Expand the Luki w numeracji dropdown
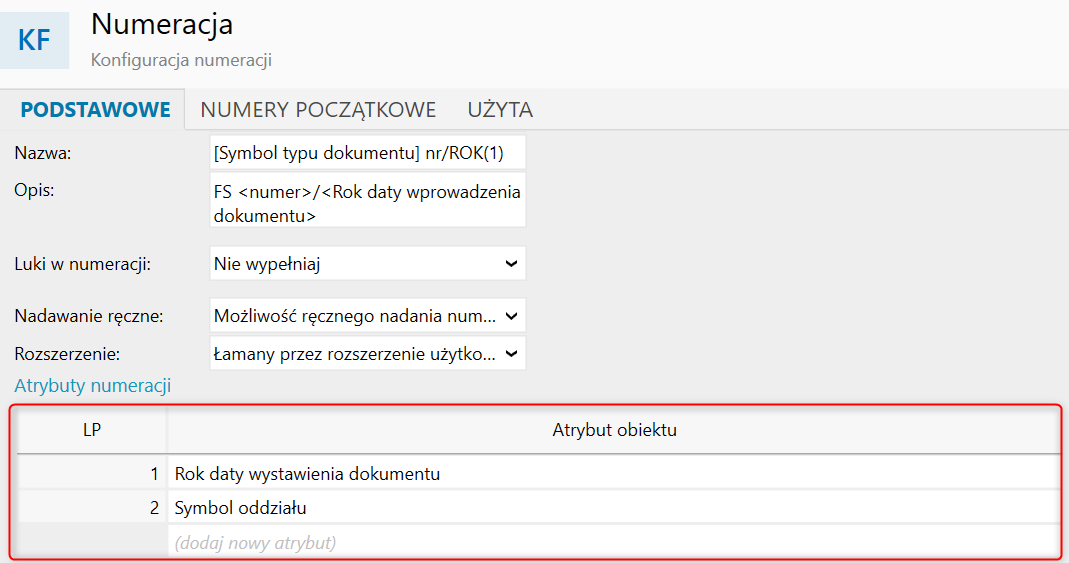 367,264
